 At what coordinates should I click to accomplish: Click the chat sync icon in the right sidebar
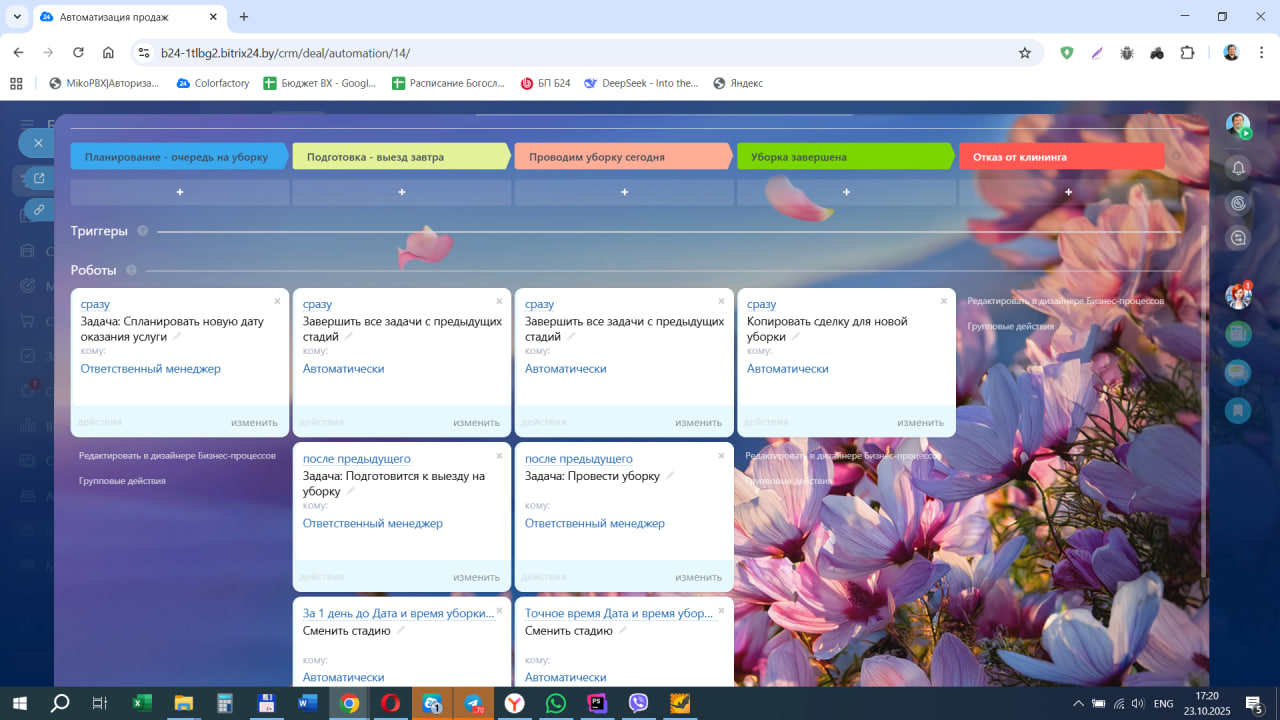point(1238,238)
